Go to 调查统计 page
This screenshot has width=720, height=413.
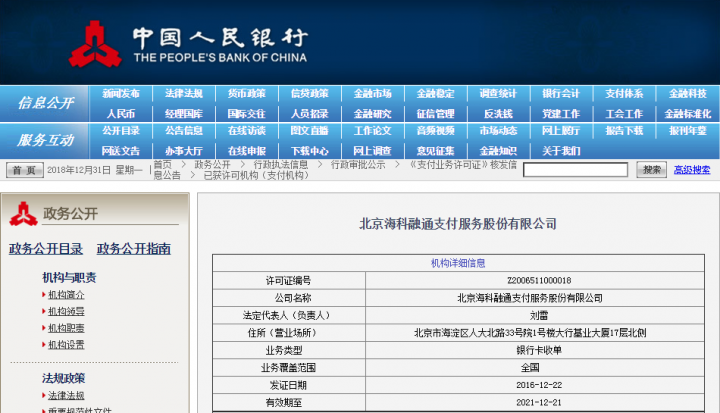498,94
